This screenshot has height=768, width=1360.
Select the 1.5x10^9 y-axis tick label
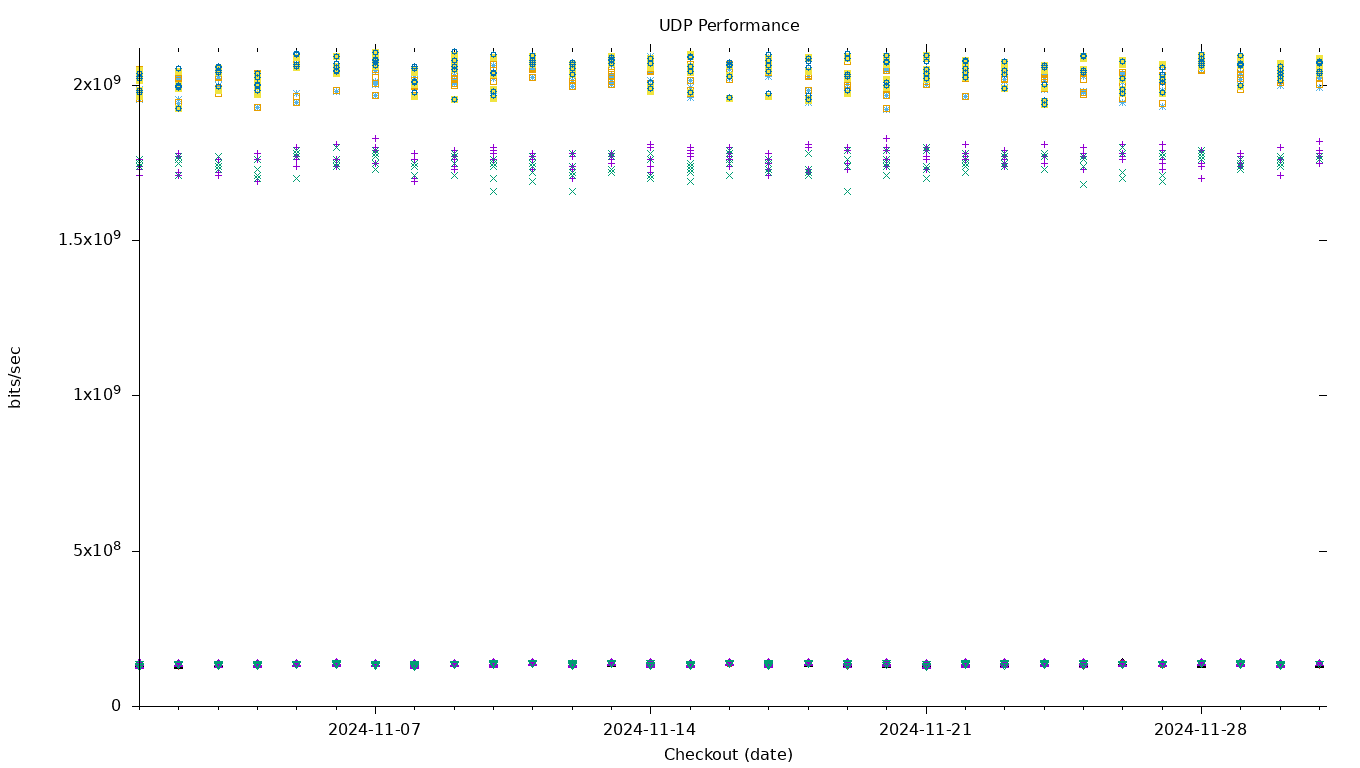(x=89, y=239)
